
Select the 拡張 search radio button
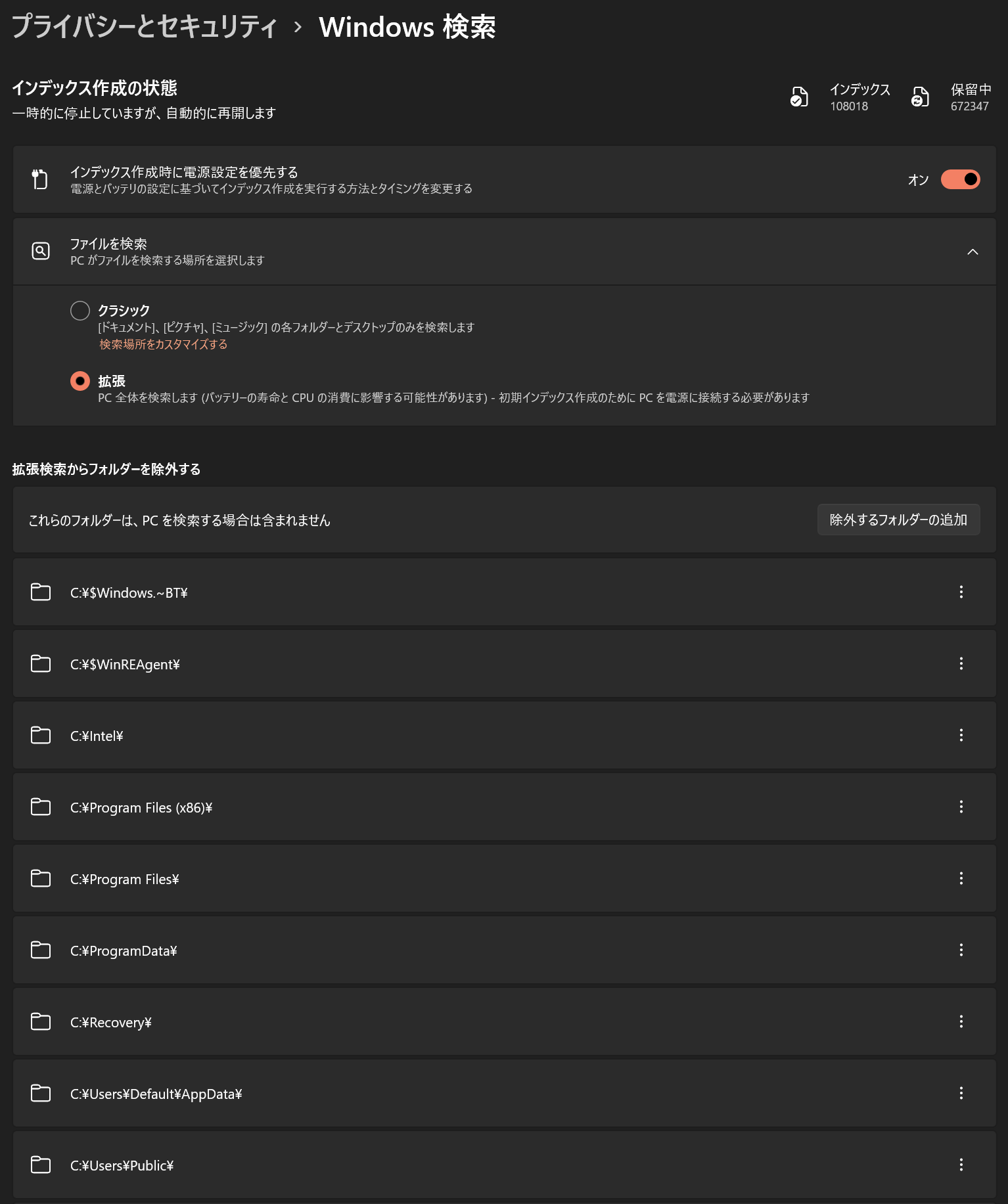[80, 381]
